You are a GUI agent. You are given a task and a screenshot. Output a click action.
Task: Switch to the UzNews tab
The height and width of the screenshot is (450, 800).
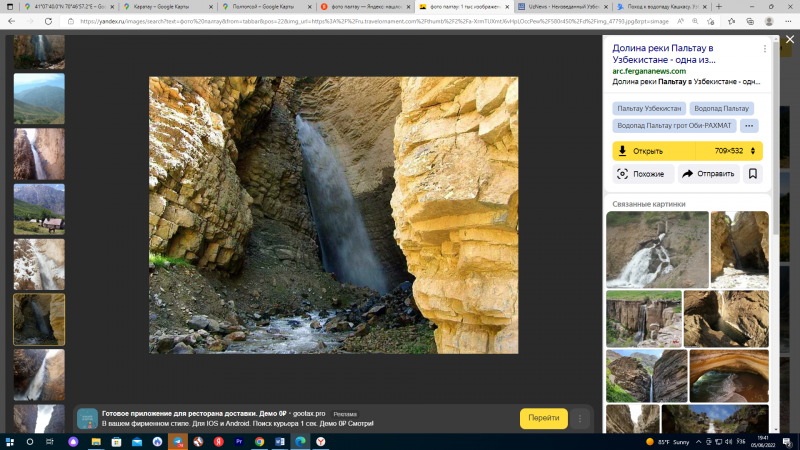pos(562,7)
